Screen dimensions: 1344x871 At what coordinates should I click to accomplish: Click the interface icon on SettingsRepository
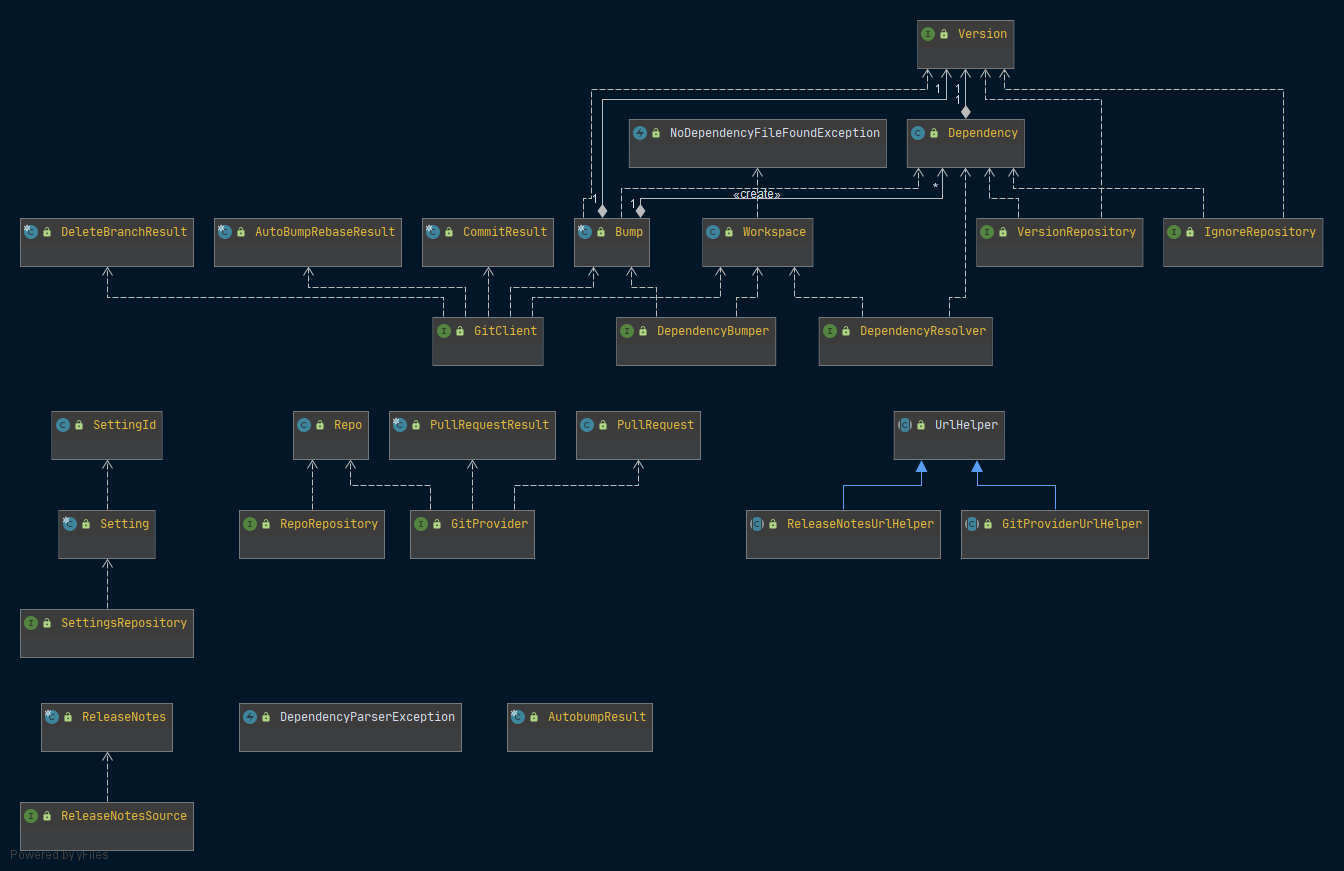[31, 623]
